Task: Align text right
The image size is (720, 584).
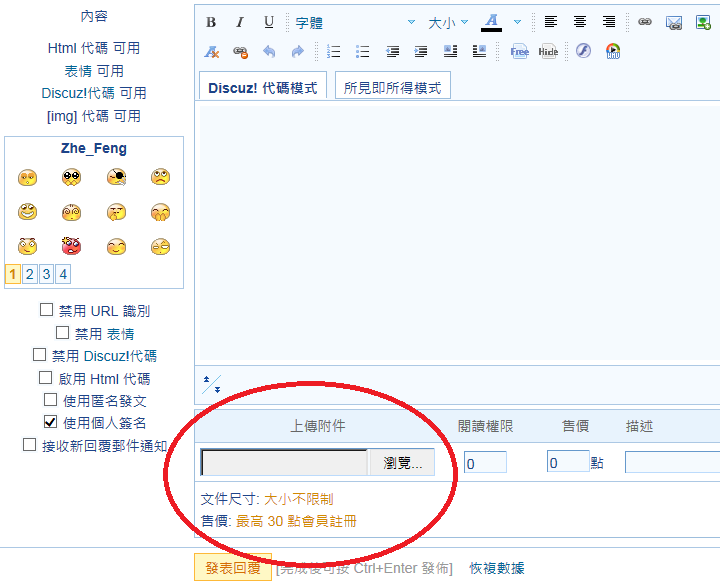Action: click(x=609, y=22)
